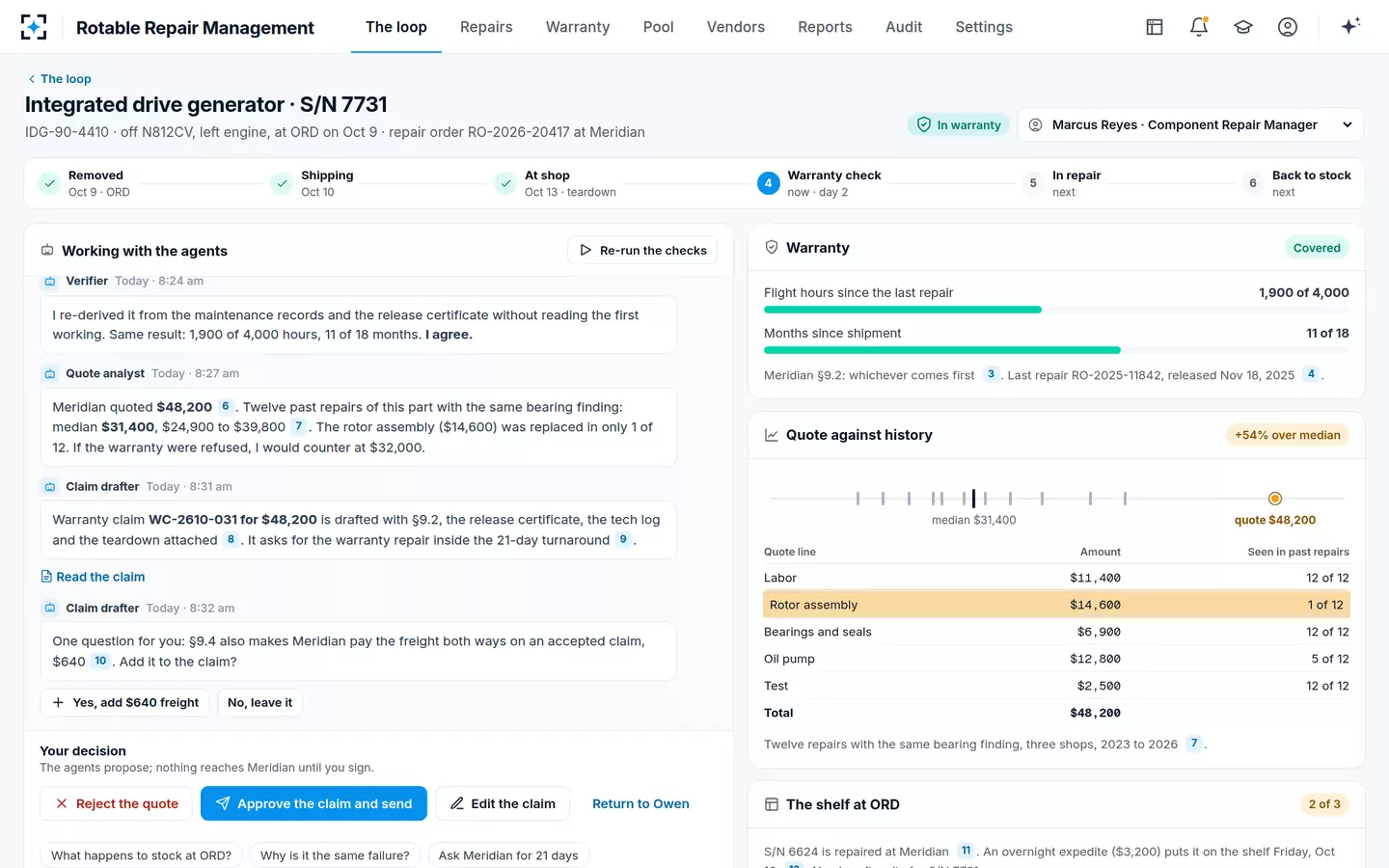
Task: Click Re-run the checks button
Action: [x=642, y=250]
